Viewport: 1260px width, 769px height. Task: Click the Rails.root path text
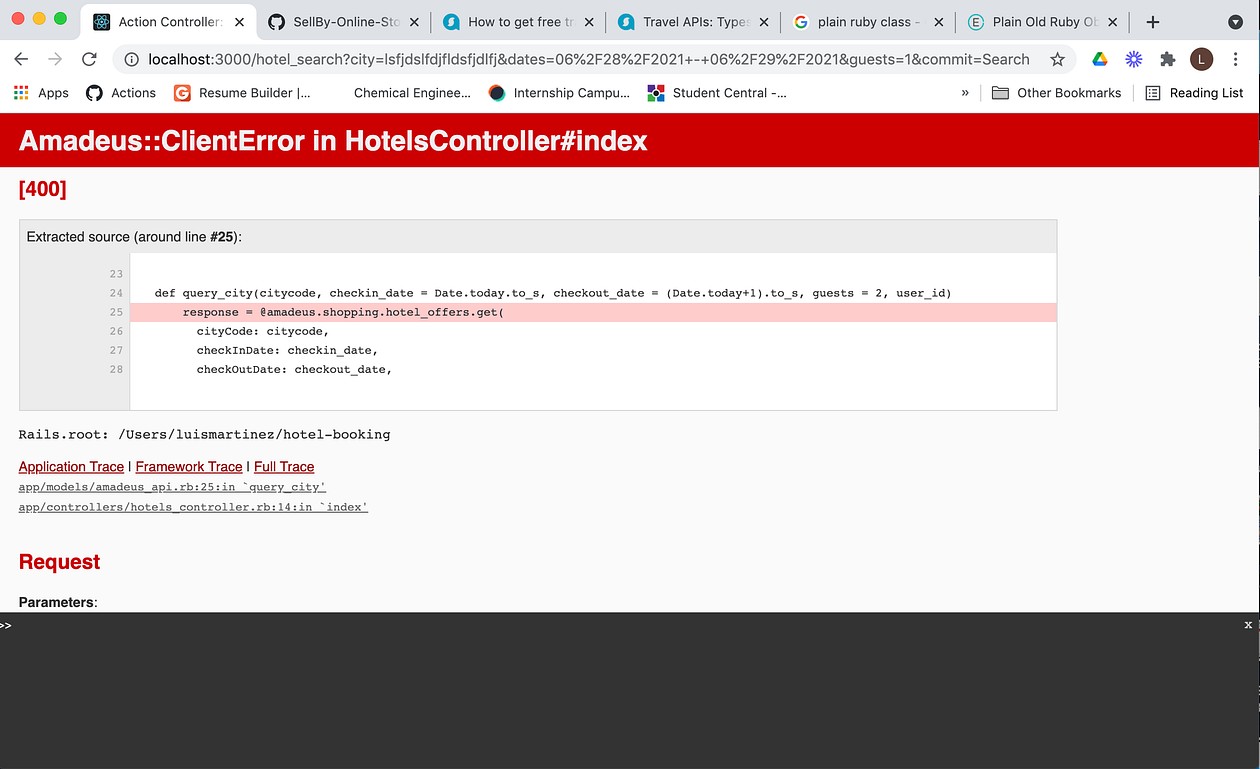coord(205,435)
